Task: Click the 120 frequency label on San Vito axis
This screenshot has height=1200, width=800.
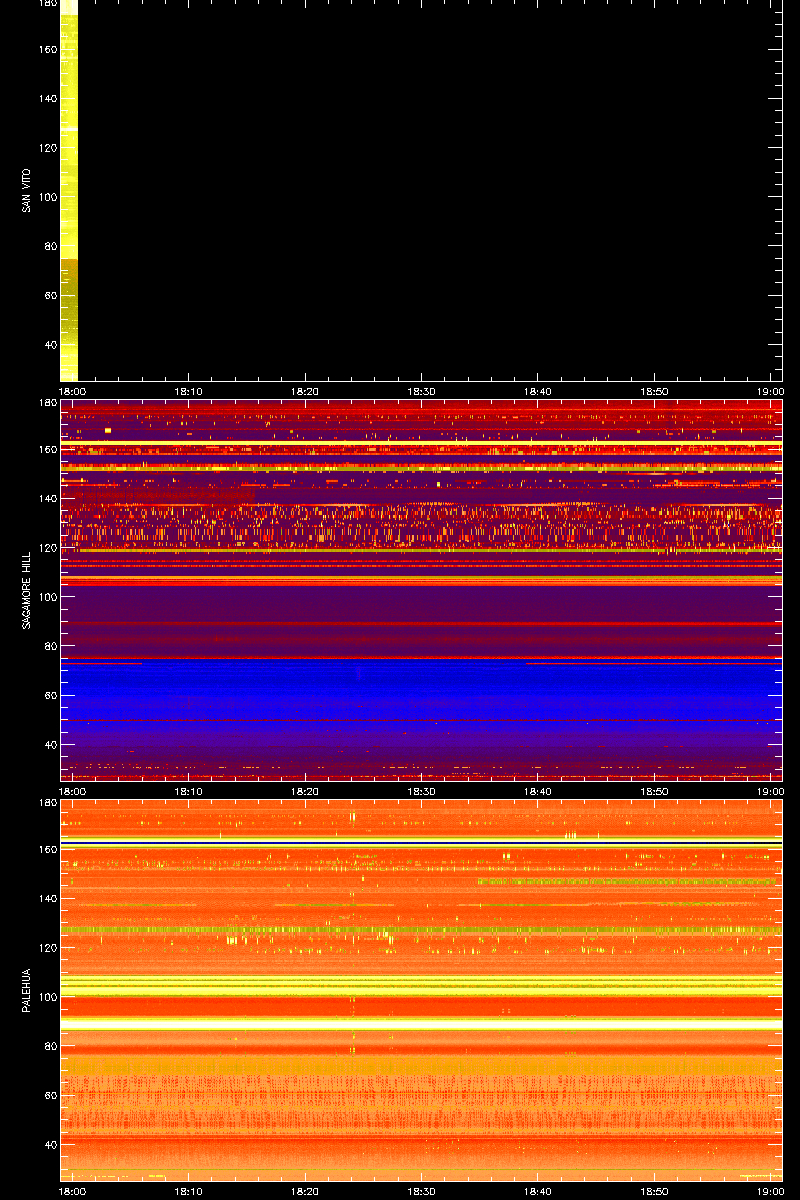Action: (47, 148)
